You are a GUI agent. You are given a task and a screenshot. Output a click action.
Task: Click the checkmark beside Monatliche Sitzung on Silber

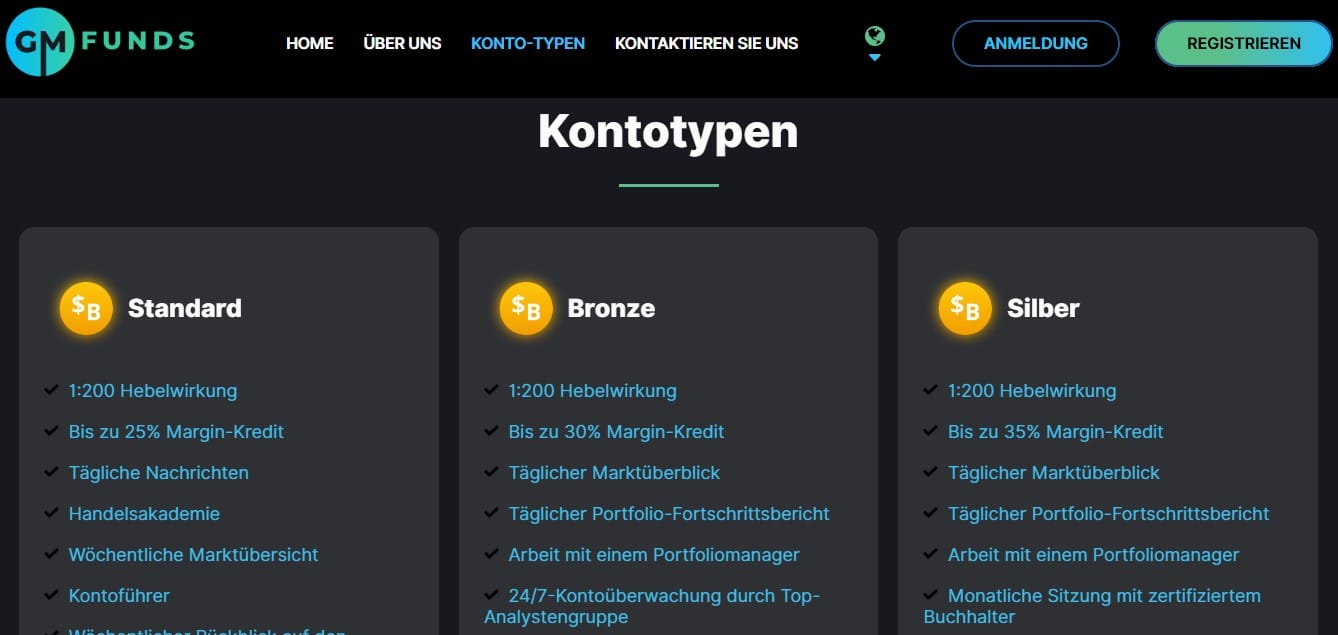(929, 594)
